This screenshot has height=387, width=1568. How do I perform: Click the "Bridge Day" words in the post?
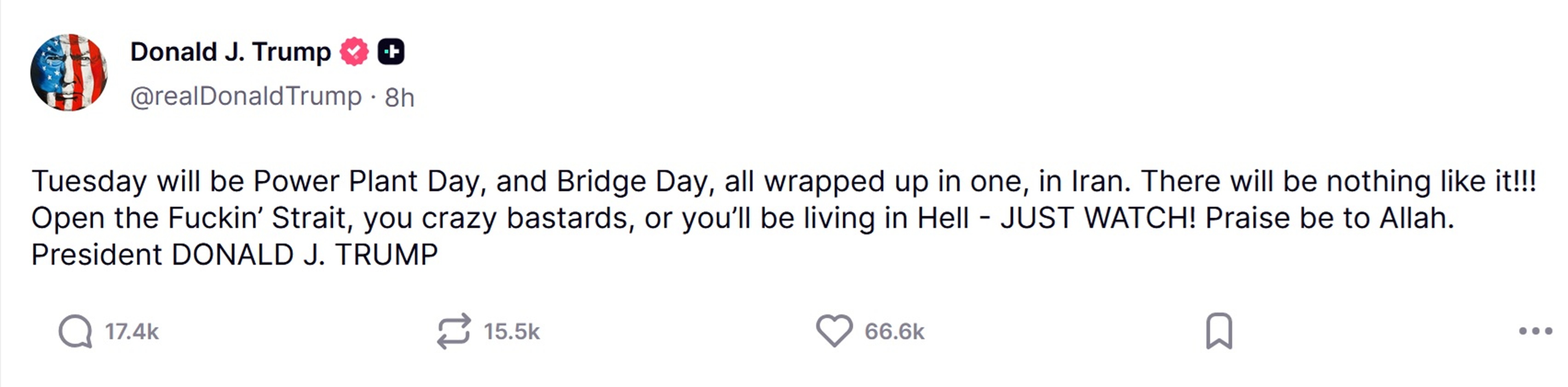coord(633,182)
